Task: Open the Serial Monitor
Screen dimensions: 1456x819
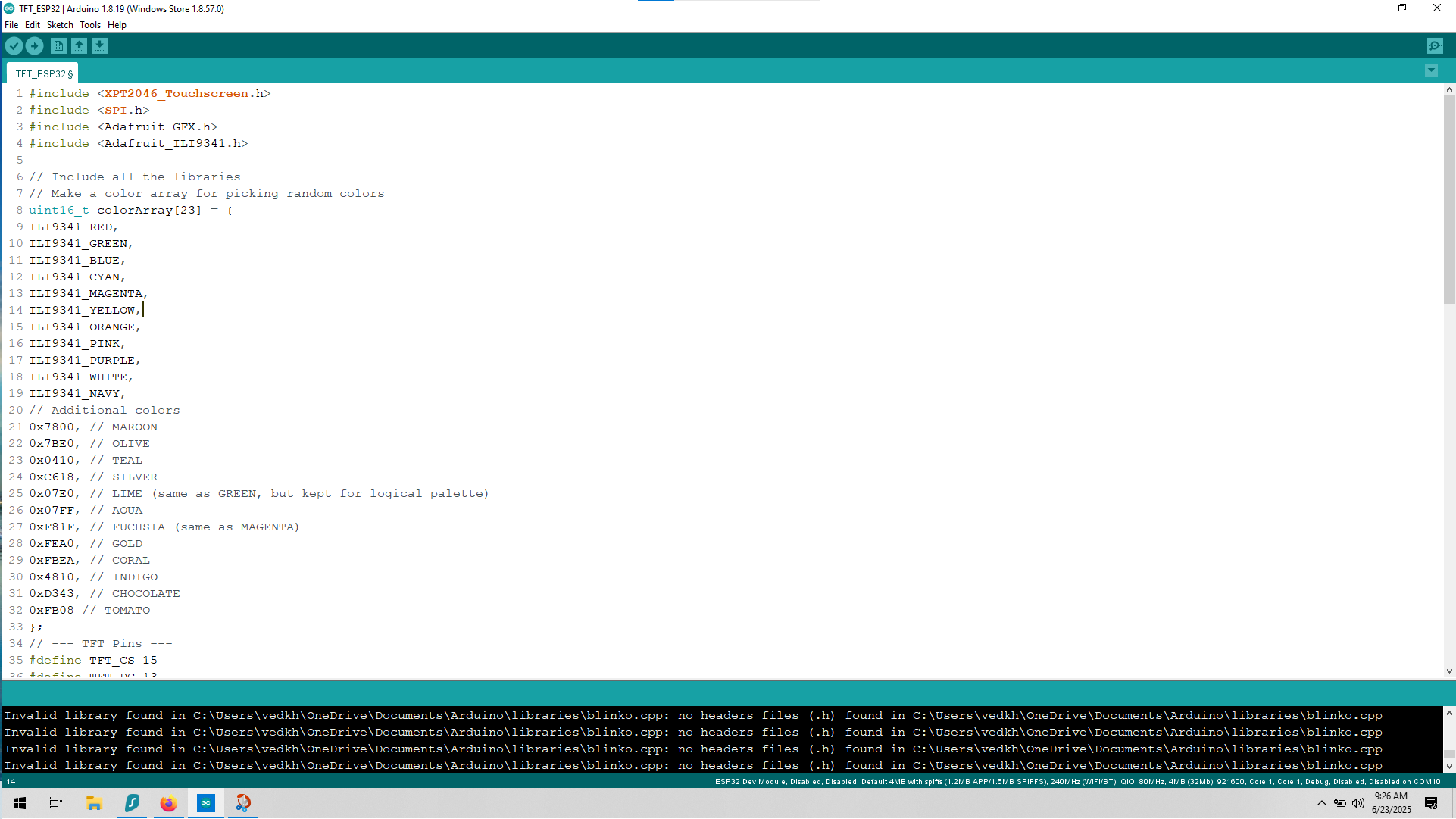Action: pos(1435,46)
